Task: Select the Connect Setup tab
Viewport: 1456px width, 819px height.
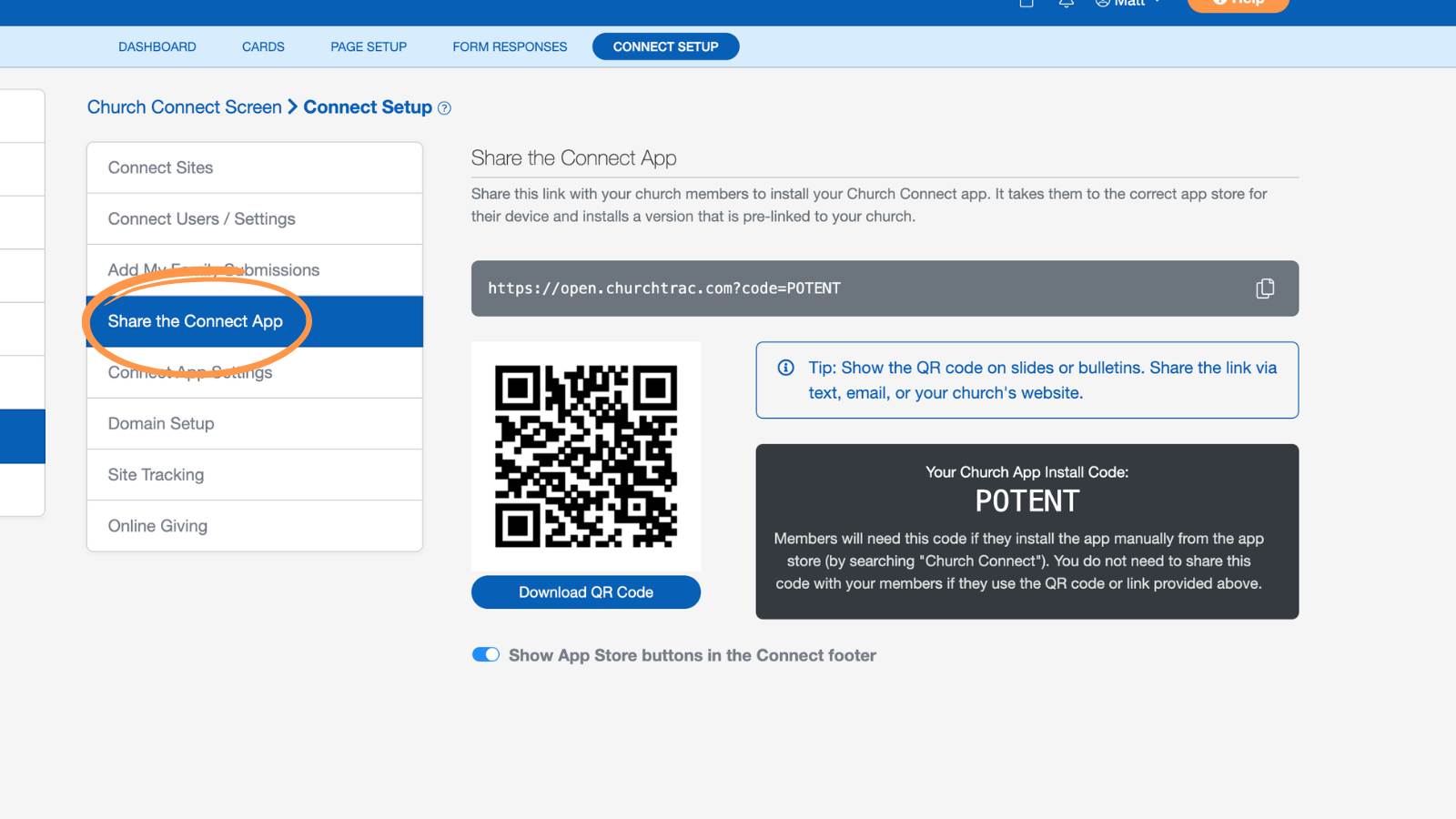Action: 665,46
